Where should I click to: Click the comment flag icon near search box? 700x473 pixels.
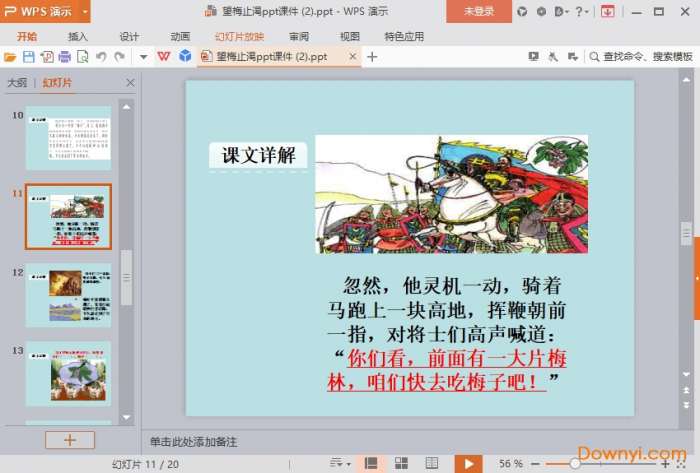573,57
